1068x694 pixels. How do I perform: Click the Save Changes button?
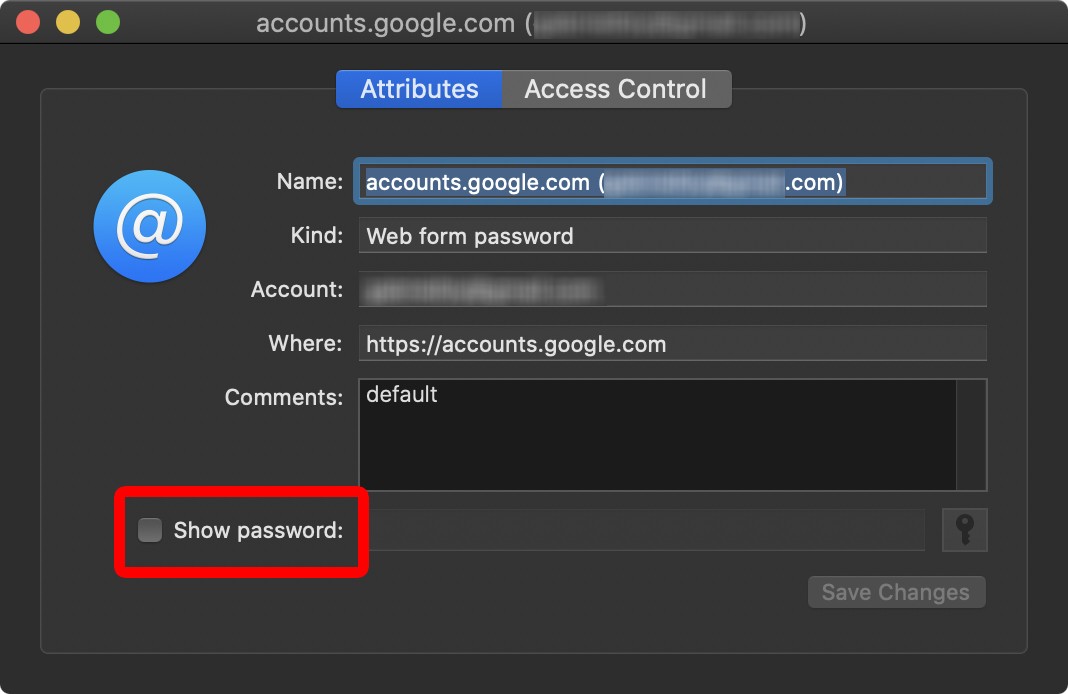(x=896, y=592)
